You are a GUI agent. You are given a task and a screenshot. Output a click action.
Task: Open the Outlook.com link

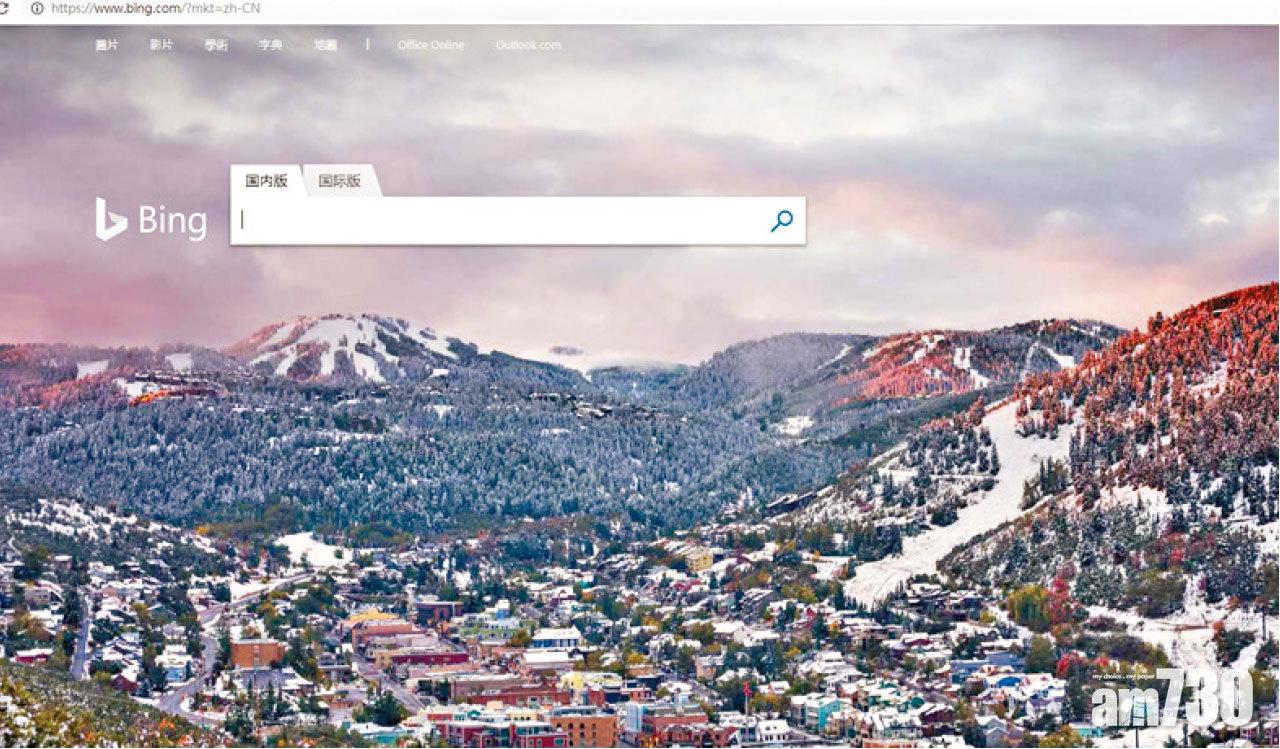coord(528,45)
